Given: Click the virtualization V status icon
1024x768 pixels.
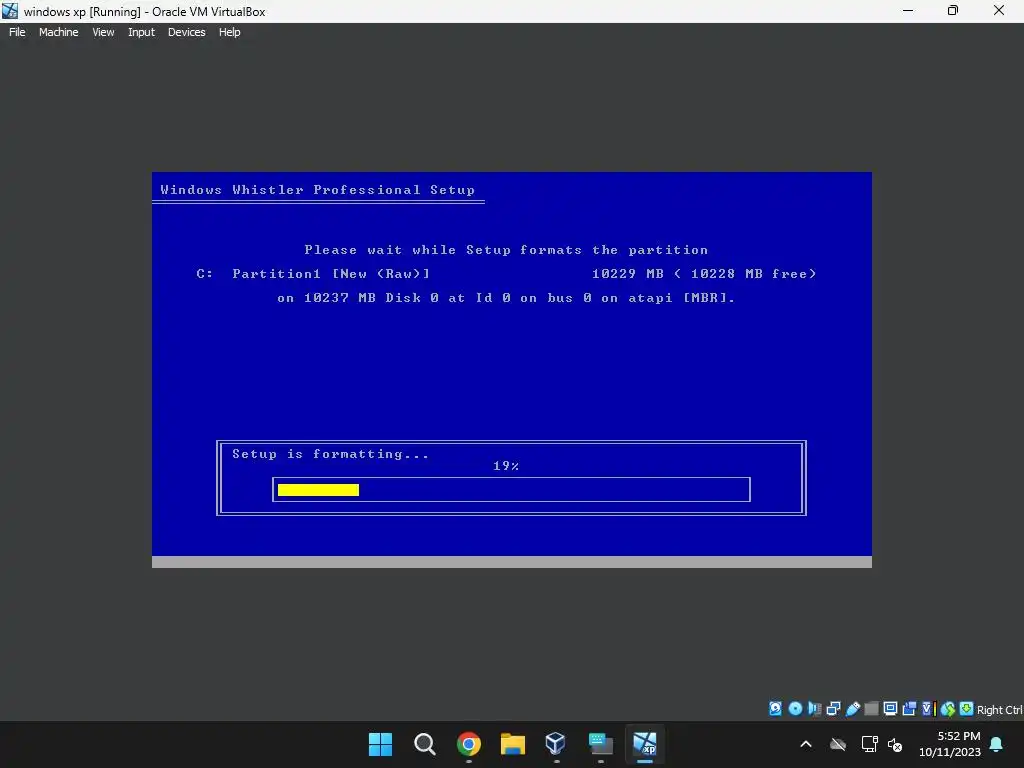Looking at the screenshot, I should (929, 709).
